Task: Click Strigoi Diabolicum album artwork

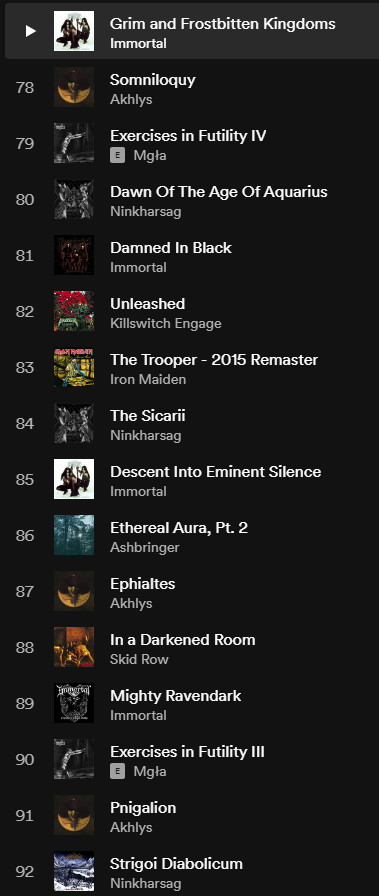Action: click(x=74, y=871)
